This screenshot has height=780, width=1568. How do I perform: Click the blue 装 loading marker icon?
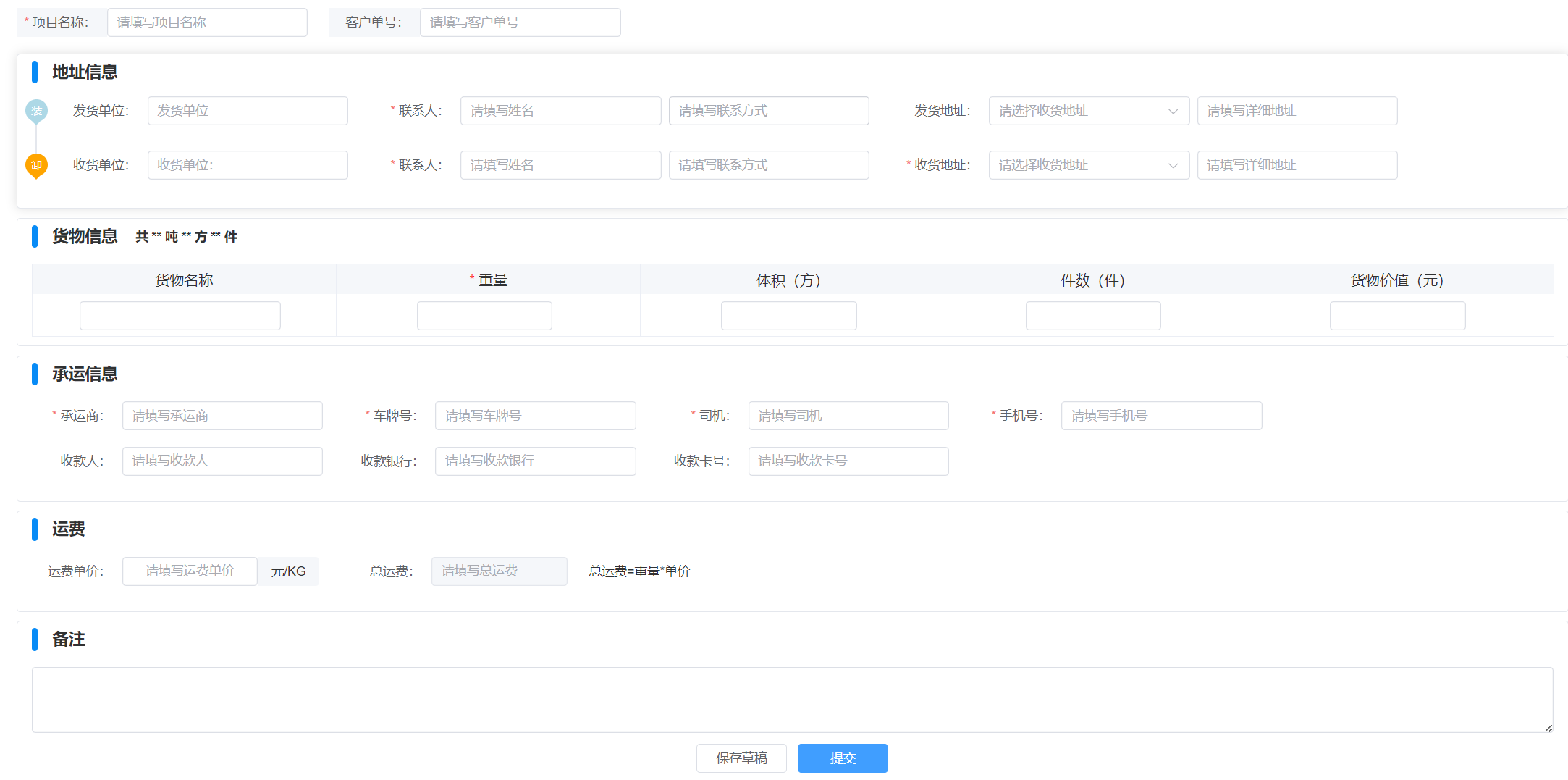pyautogui.click(x=36, y=111)
